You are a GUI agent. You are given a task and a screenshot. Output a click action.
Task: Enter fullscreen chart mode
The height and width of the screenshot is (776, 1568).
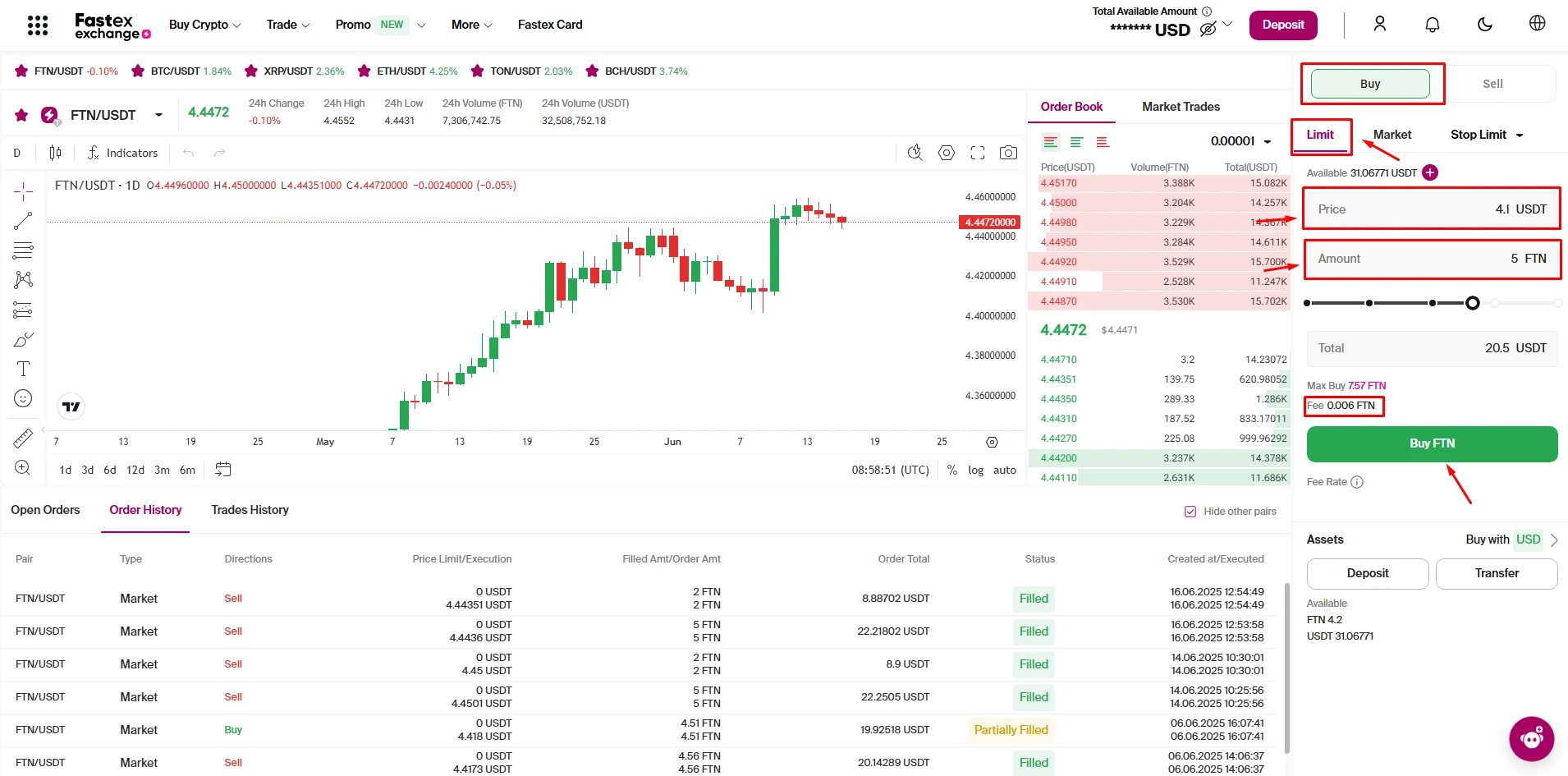pos(977,153)
